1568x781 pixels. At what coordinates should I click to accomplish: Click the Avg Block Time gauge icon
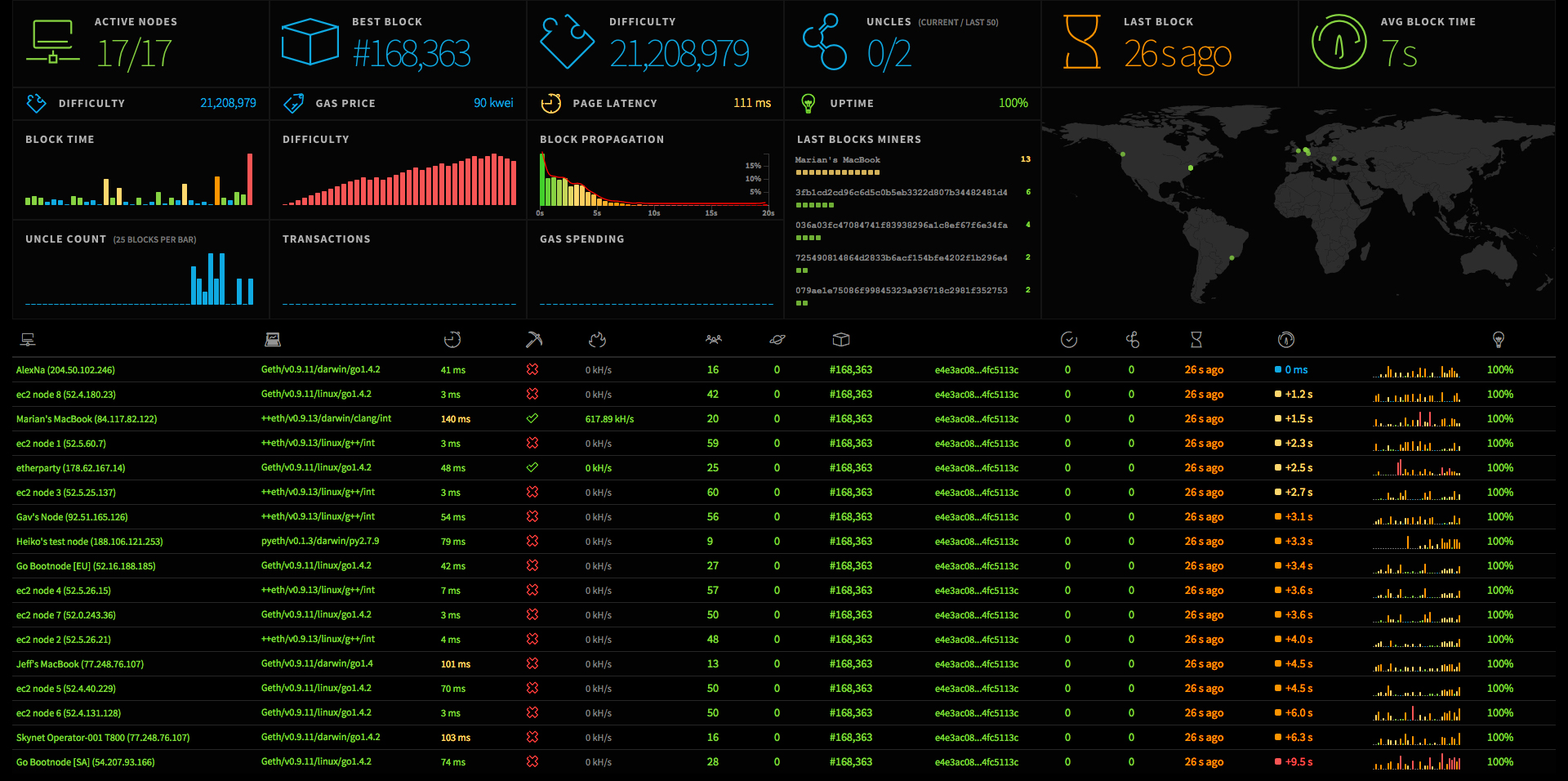(1339, 42)
